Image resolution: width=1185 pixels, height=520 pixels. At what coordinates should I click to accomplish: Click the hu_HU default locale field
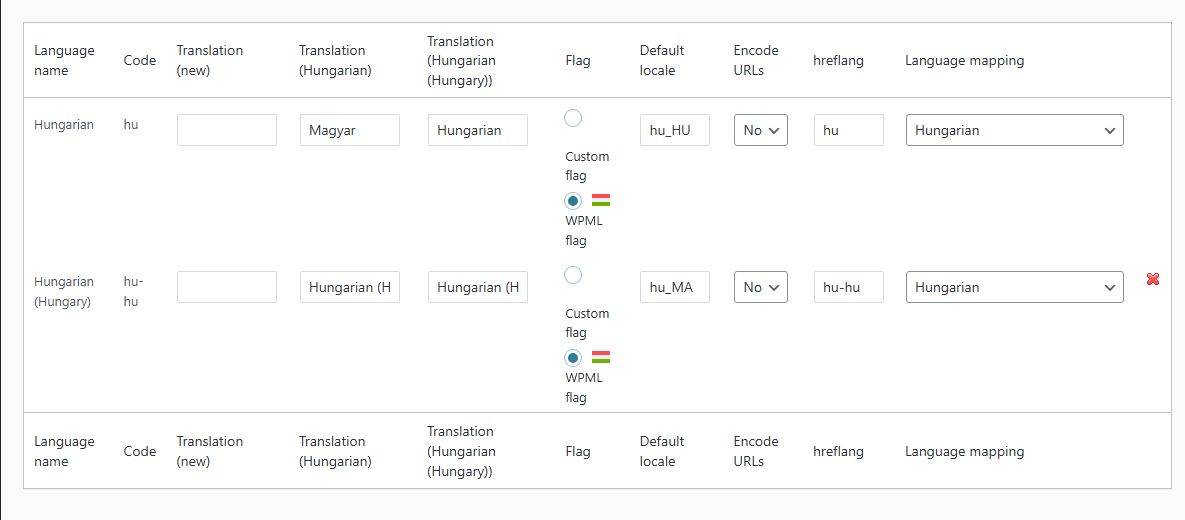675,130
